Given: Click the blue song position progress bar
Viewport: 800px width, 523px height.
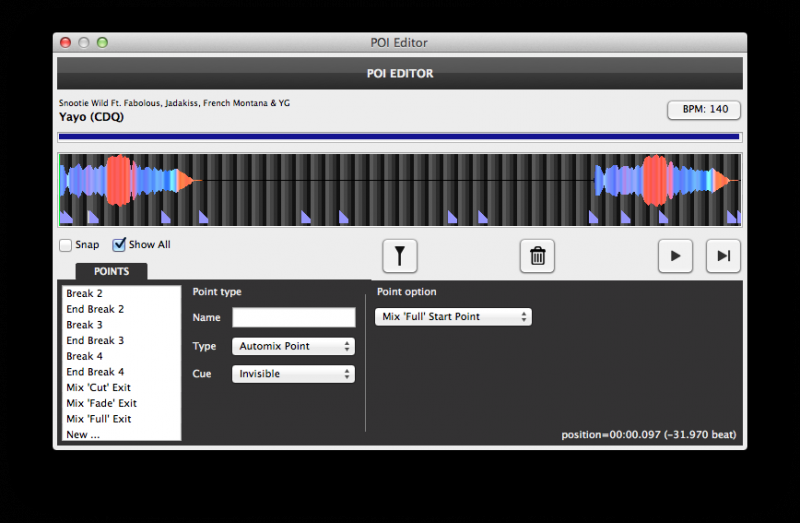Looking at the screenshot, I should pyautogui.click(x=399, y=137).
